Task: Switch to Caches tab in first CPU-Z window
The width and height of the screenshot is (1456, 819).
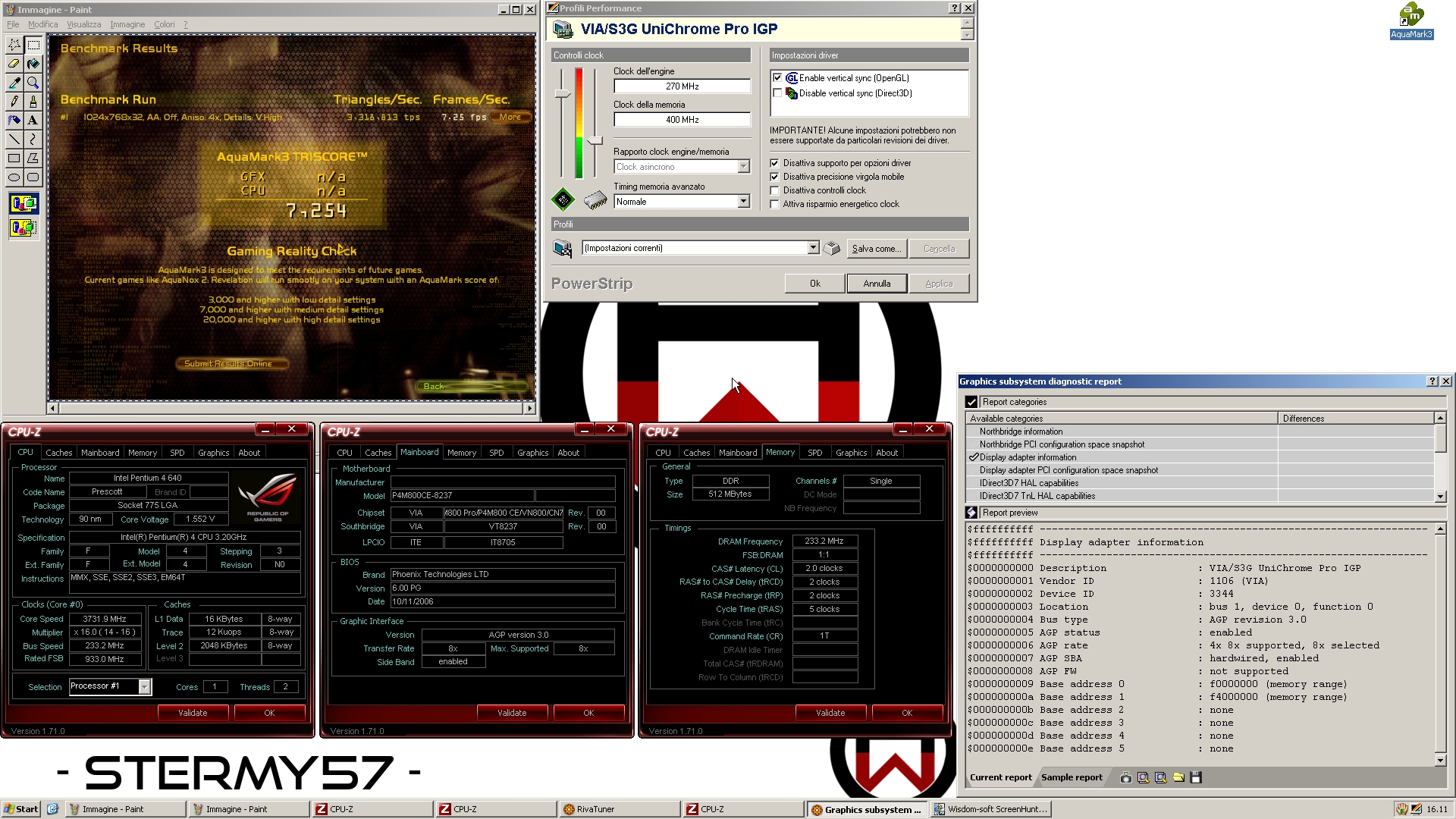Action: (x=58, y=453)
